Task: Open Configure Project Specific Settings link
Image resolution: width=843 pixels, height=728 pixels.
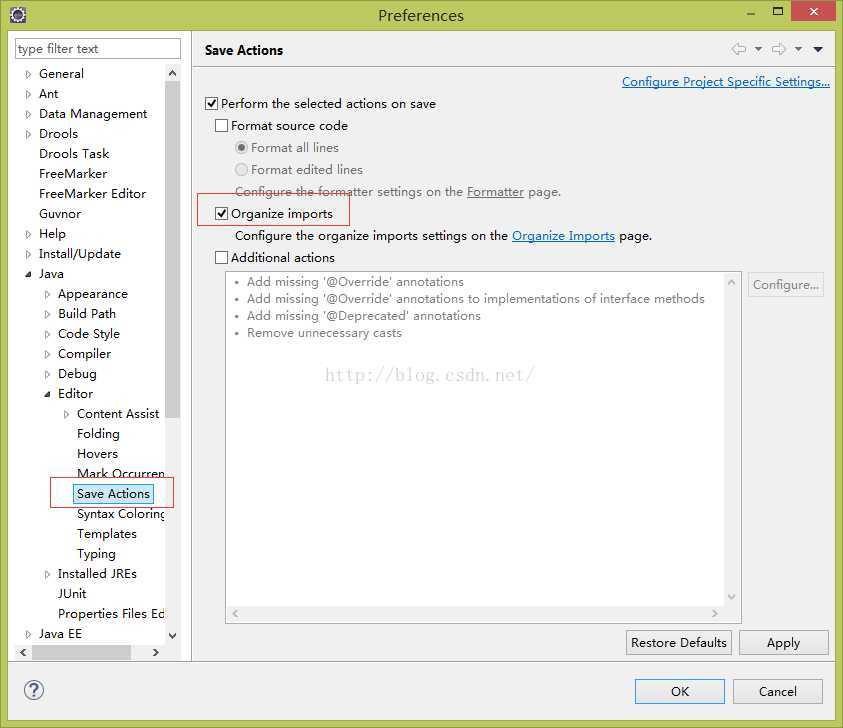Action: tap(726, 82)
